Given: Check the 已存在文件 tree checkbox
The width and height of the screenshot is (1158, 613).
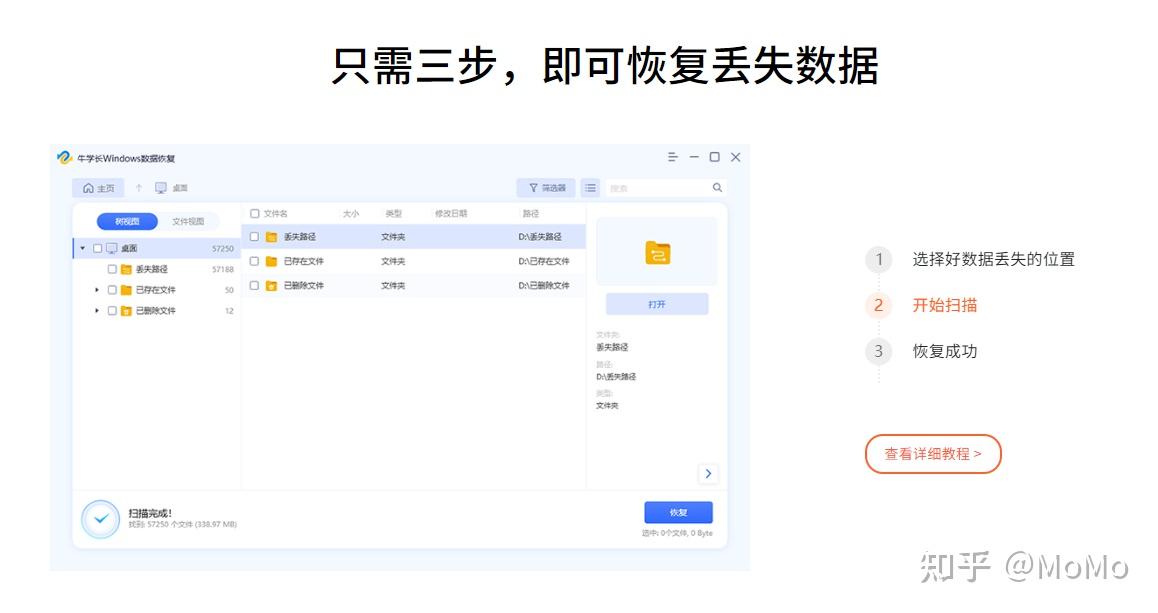Looking at the screenshot, I should click(112, 290).
